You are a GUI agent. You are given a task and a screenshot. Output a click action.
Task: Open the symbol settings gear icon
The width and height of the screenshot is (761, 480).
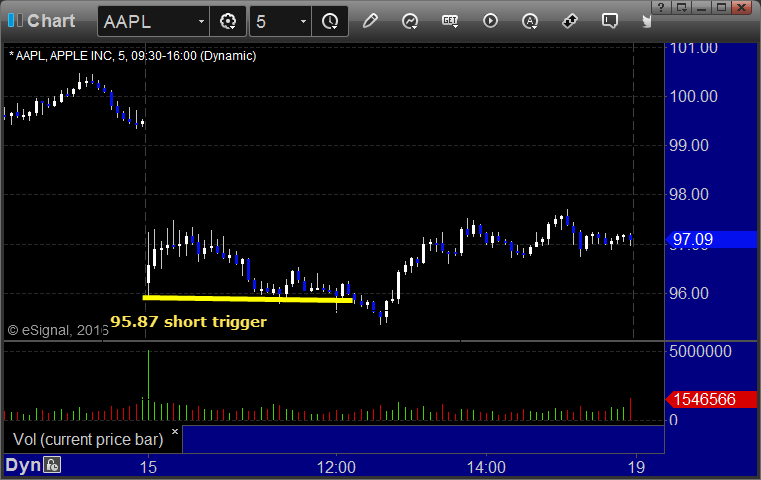click(x=228, y=21)
